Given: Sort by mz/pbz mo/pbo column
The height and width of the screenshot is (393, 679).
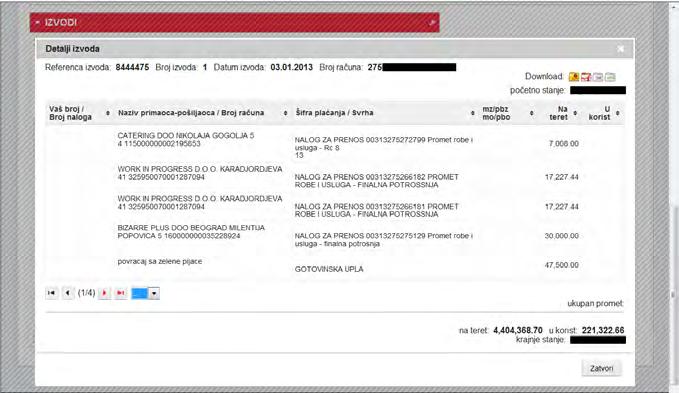Looking at the screenshot, I should (531, 113).
